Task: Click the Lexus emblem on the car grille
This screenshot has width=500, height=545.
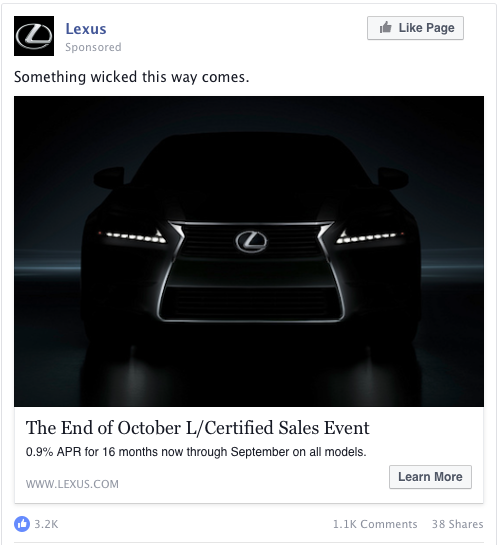Action: pyautogui.click(x=251, y=242)
